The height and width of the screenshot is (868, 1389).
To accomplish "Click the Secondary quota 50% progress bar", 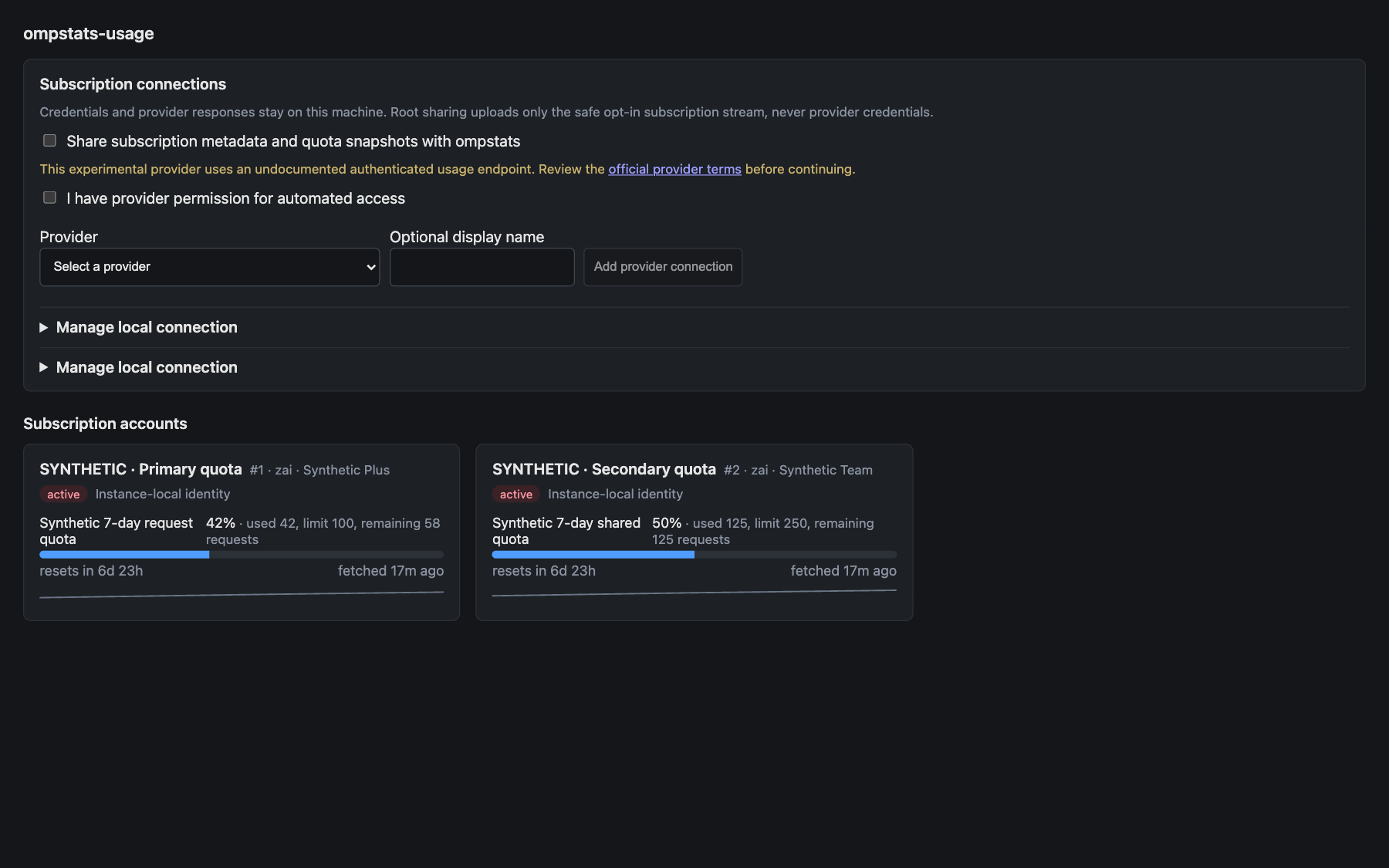I will 694,554.
